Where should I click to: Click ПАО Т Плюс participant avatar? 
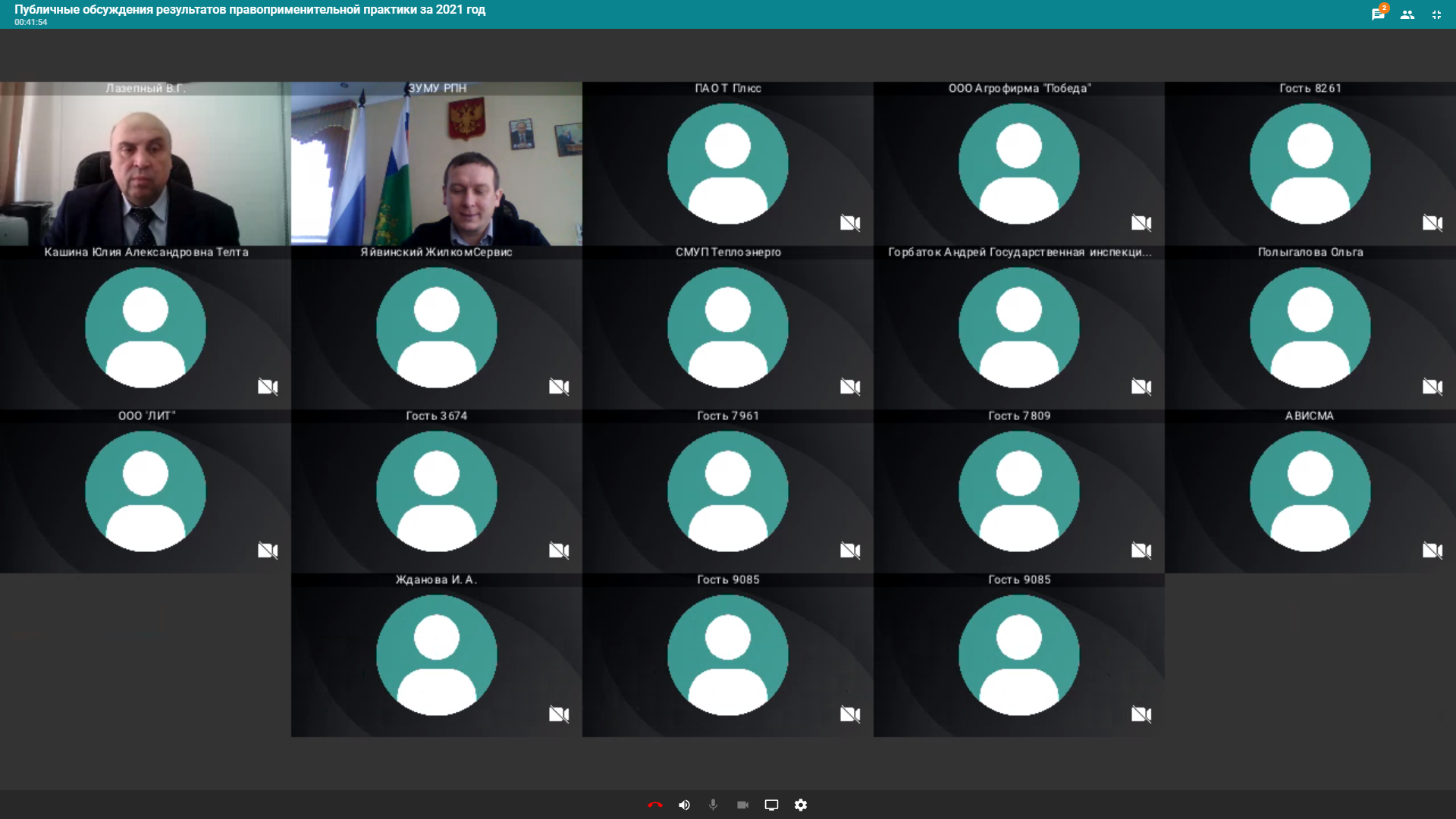pos(728,164)
